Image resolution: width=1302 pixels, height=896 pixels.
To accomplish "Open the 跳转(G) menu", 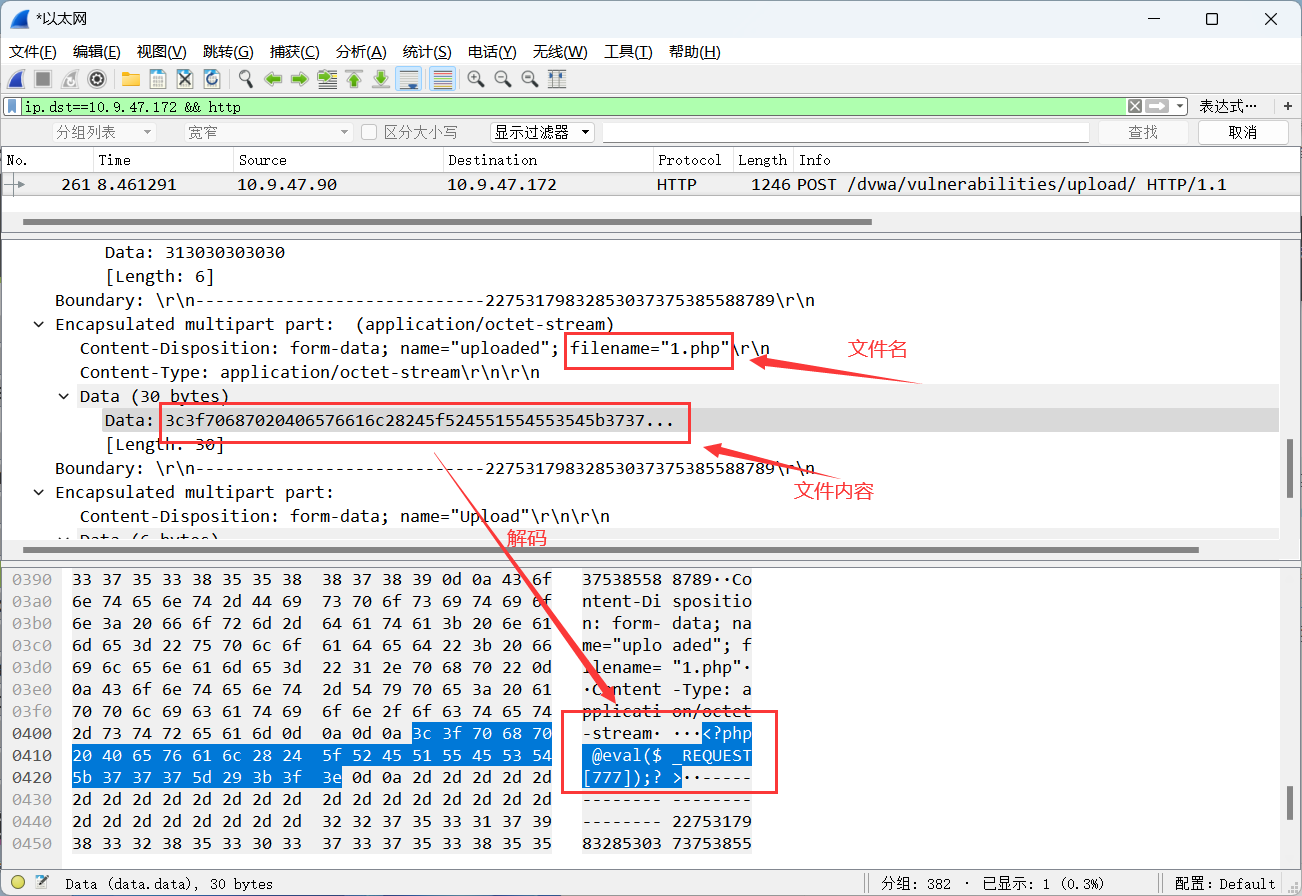I will point(228,52).
